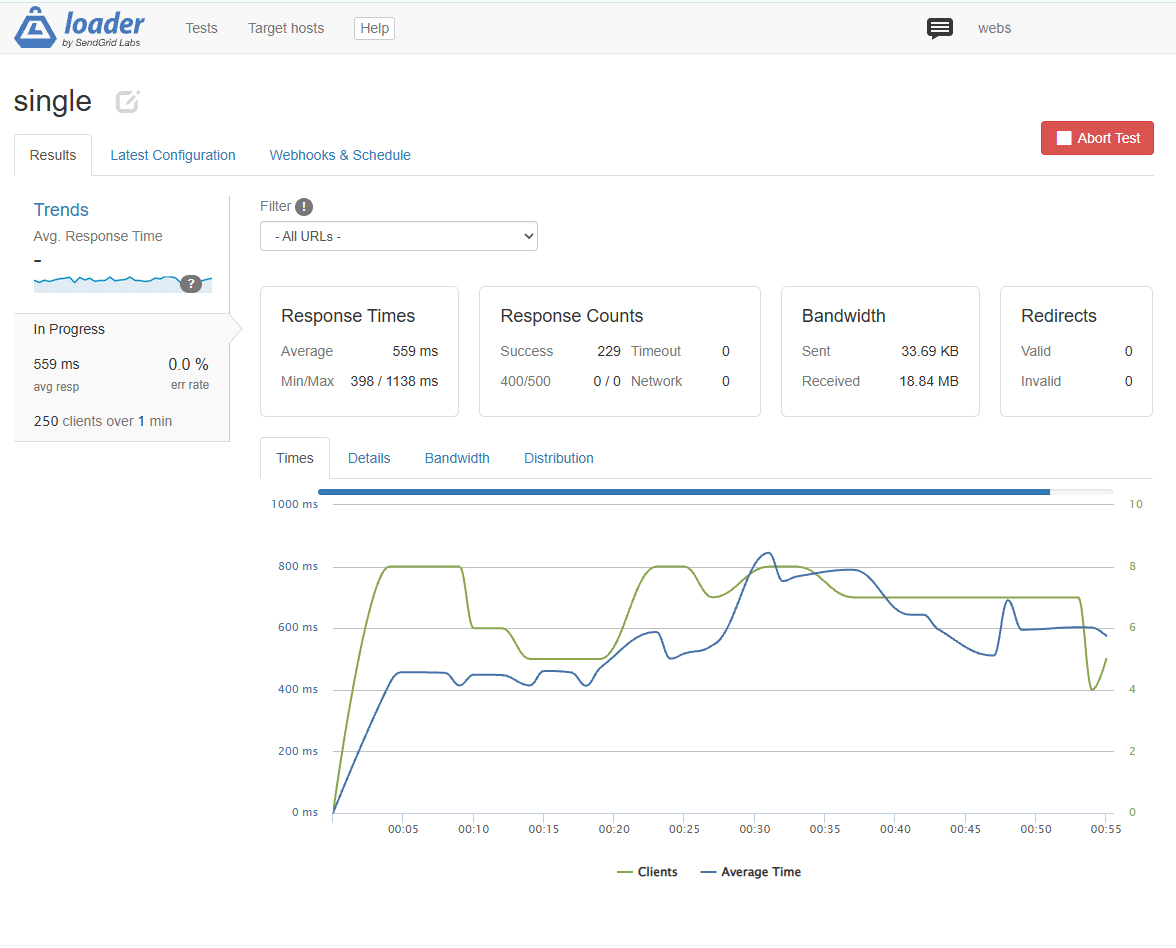This screenshot has height=948, width=1176.
Task: Click the loader logo icon
Action: tap(35, 28)
